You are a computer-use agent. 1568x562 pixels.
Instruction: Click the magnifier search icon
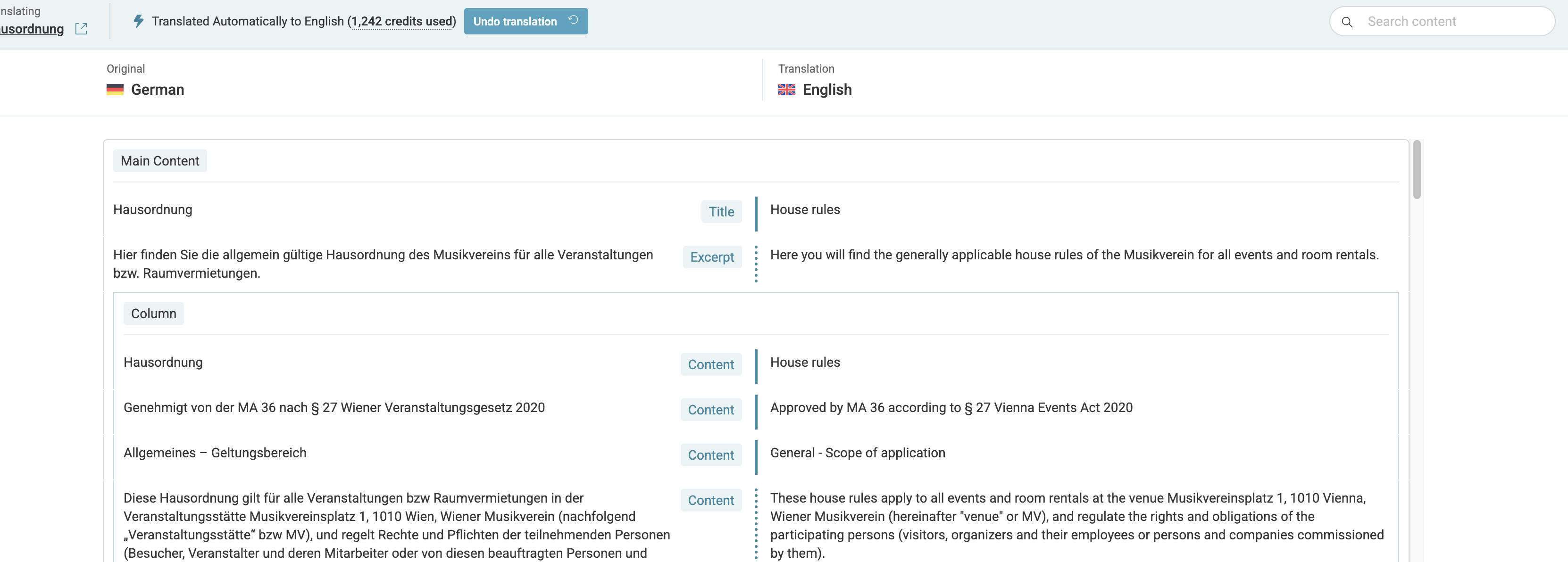point(1347,22)
